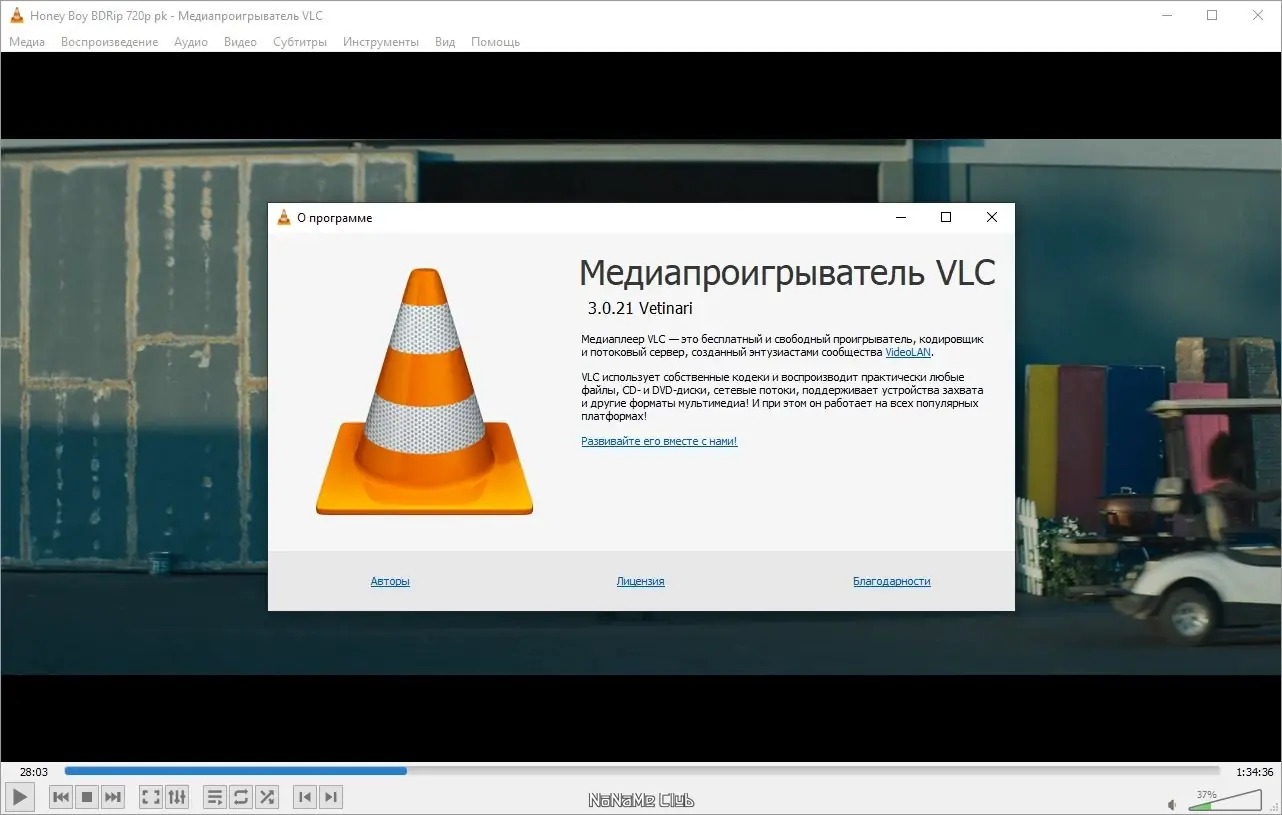Viewport: 1282px width, 815px height.
Task: Go to previous chapter button beside shuffle
Action: click(x=305, y=797)
